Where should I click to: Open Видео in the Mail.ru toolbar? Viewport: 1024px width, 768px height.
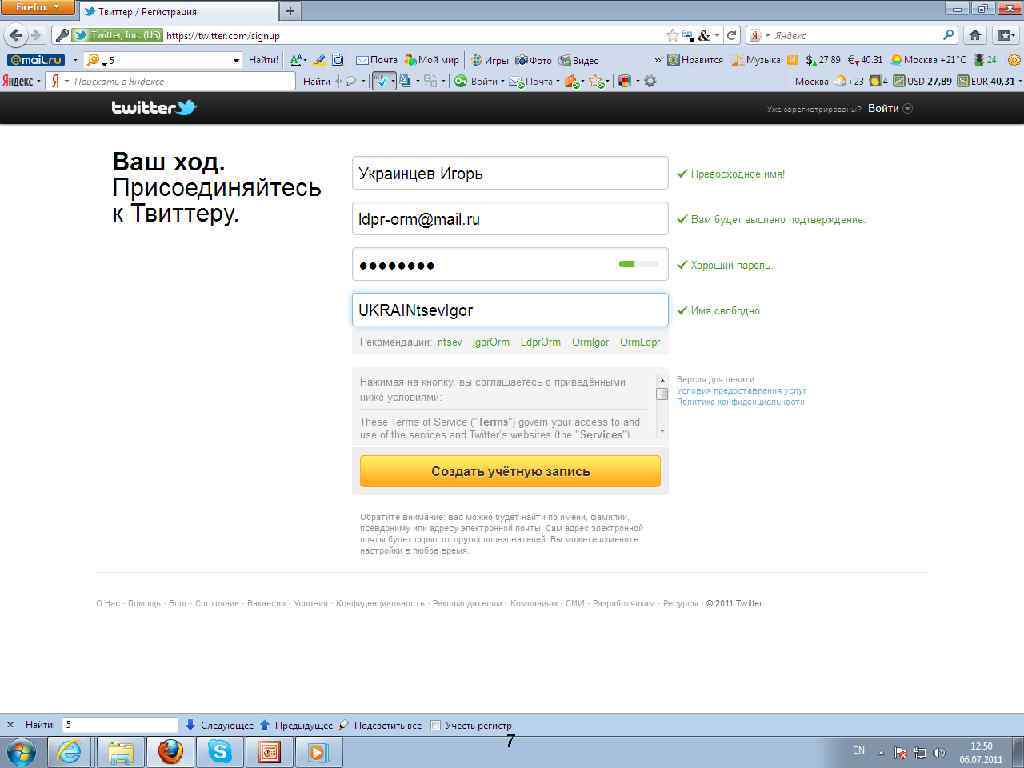pyautogui.click(x=579, y=60)
